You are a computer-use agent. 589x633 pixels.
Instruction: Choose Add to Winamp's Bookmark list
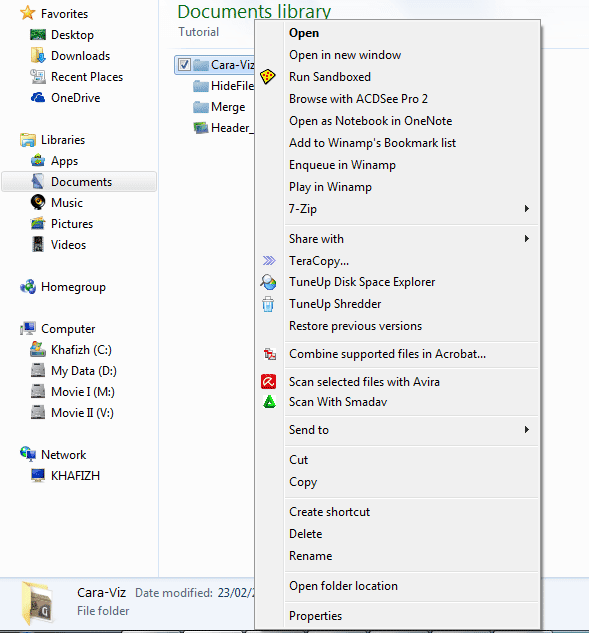(x=372, y=143)
